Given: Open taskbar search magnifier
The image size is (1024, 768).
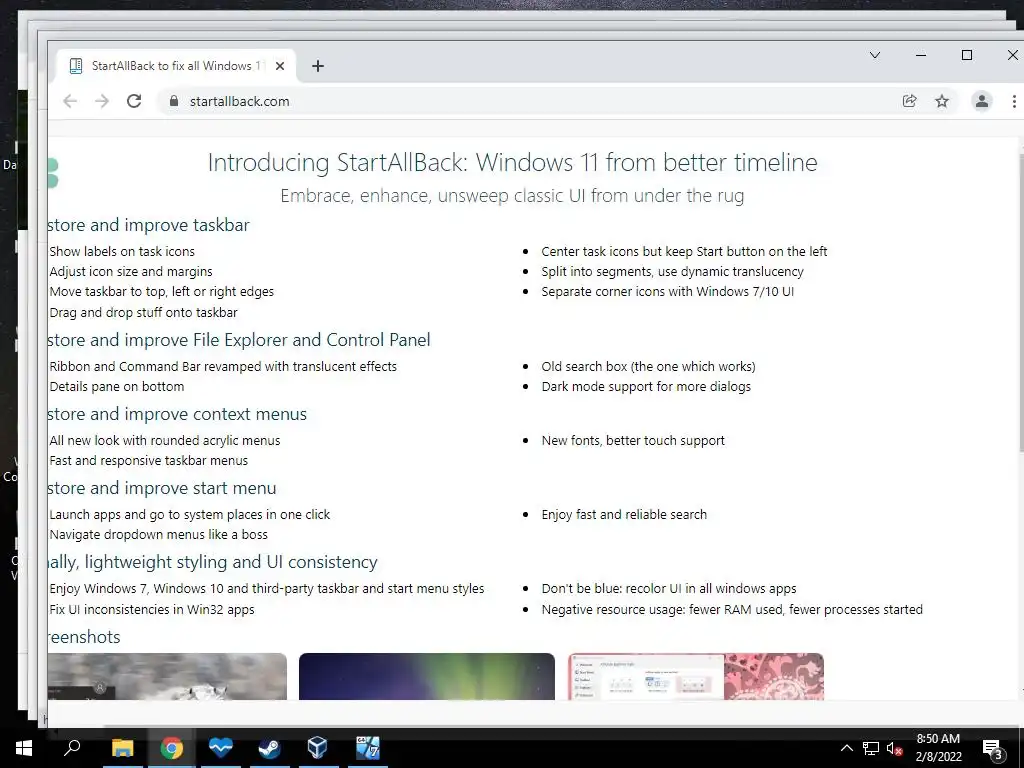Looking at the screenshot, I should click(x=72, y=748).
